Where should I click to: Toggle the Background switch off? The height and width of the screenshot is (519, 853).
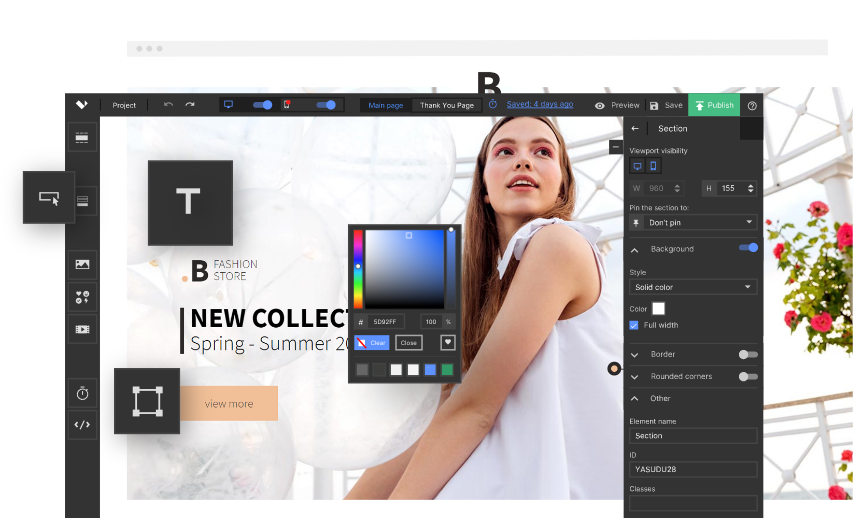[747, 248]
